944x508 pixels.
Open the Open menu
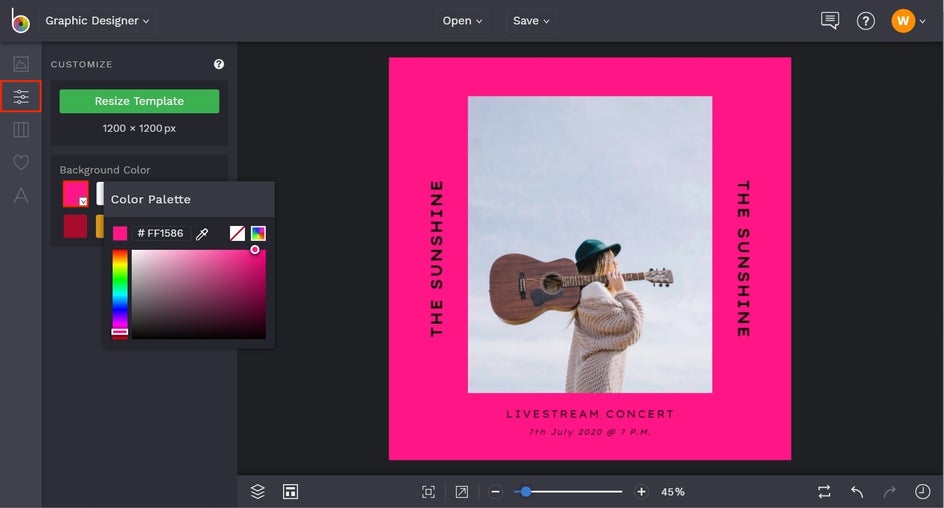[x=462, y=20]
